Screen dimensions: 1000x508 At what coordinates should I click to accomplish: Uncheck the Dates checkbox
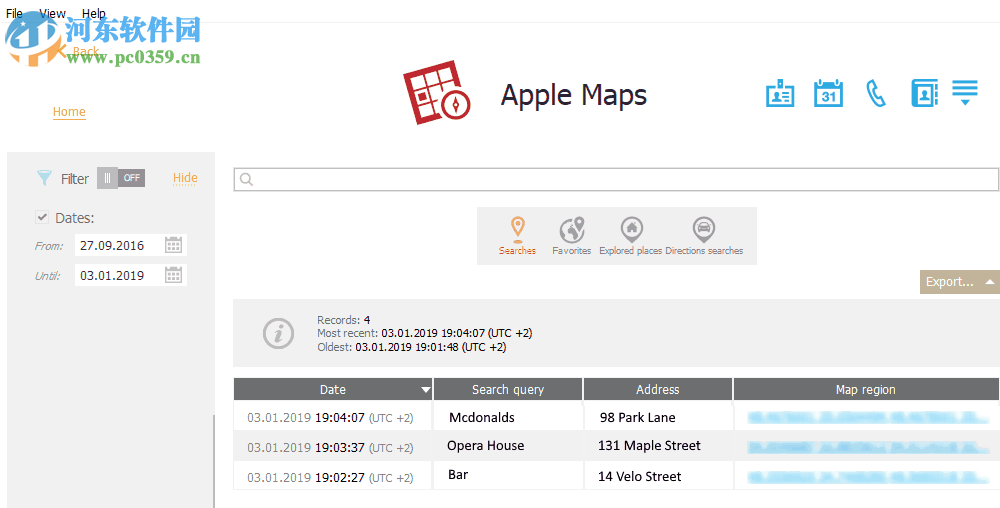point(41,217)
